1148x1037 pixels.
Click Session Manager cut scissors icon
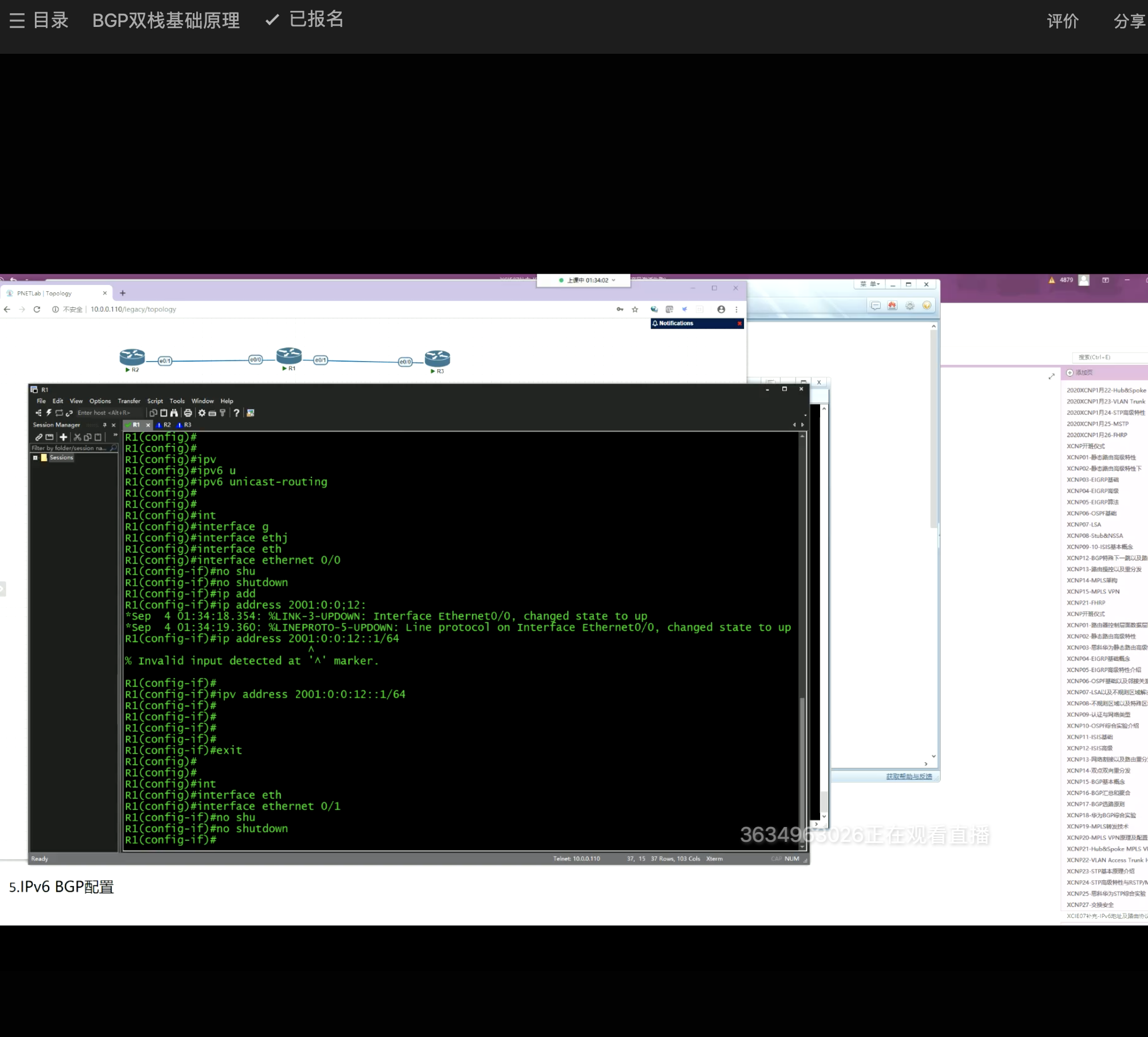(x=77, y=437)
